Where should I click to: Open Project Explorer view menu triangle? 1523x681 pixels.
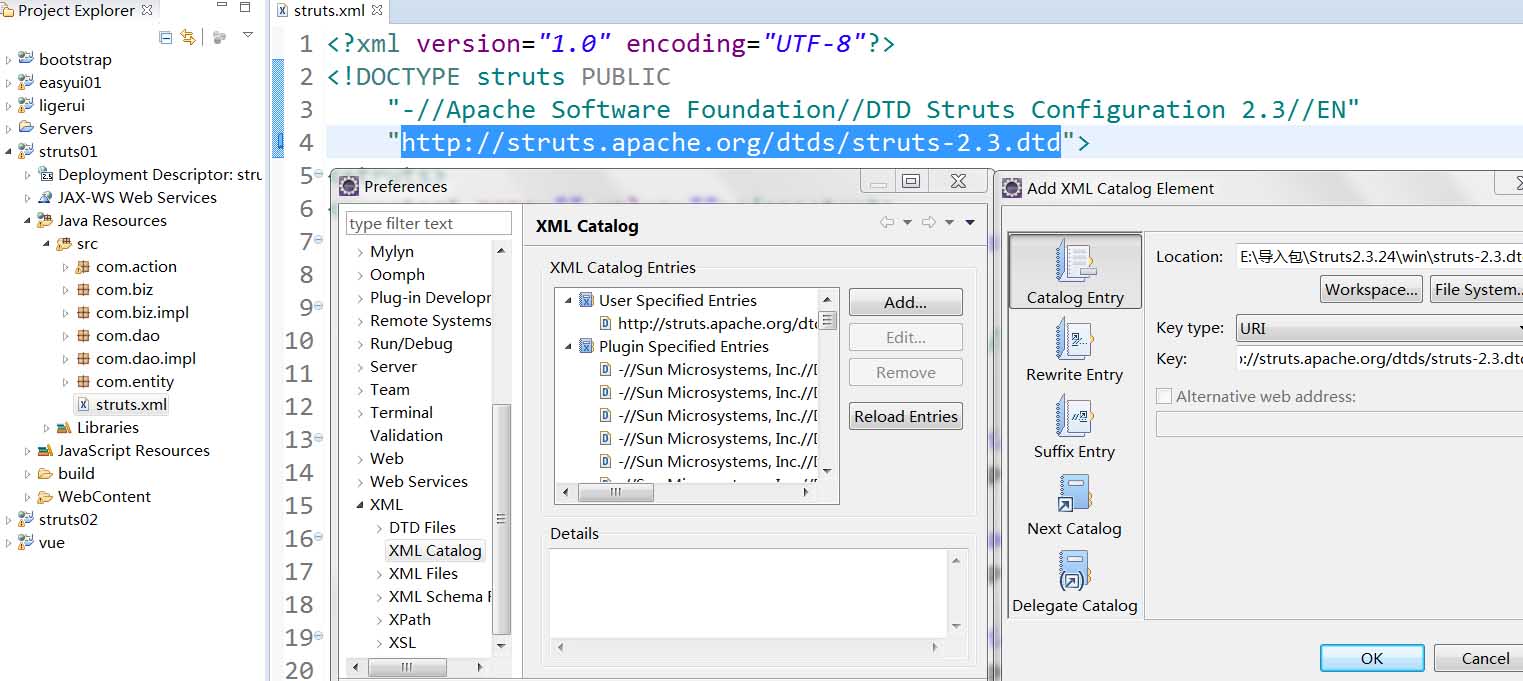coord(247,36)
